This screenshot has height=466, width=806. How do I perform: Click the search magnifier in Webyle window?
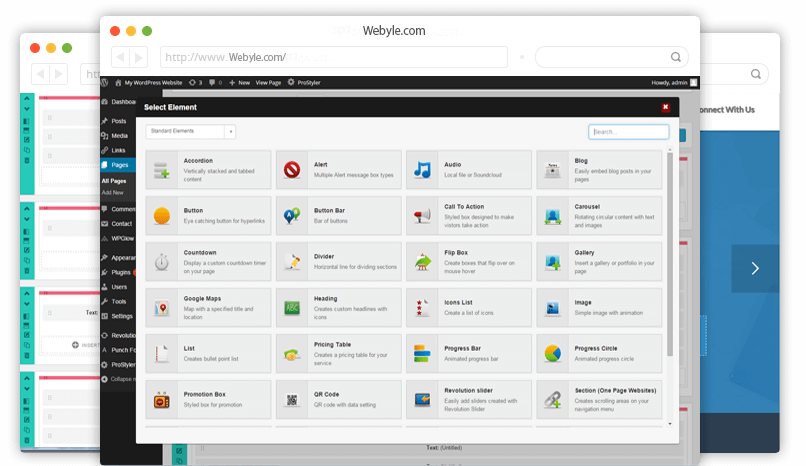(675, 57)
